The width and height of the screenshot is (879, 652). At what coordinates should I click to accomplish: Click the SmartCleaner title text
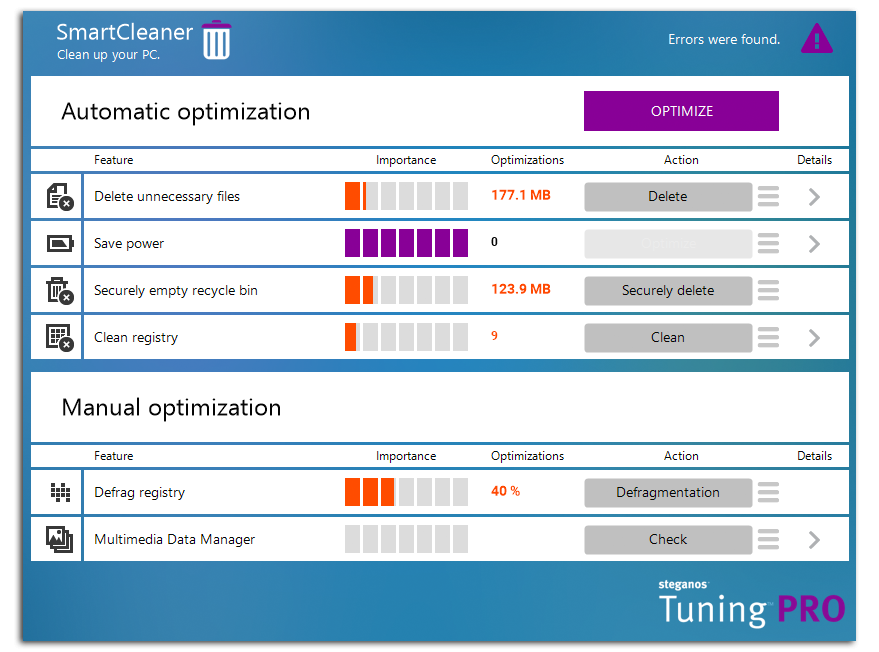(x=124, y=33)
